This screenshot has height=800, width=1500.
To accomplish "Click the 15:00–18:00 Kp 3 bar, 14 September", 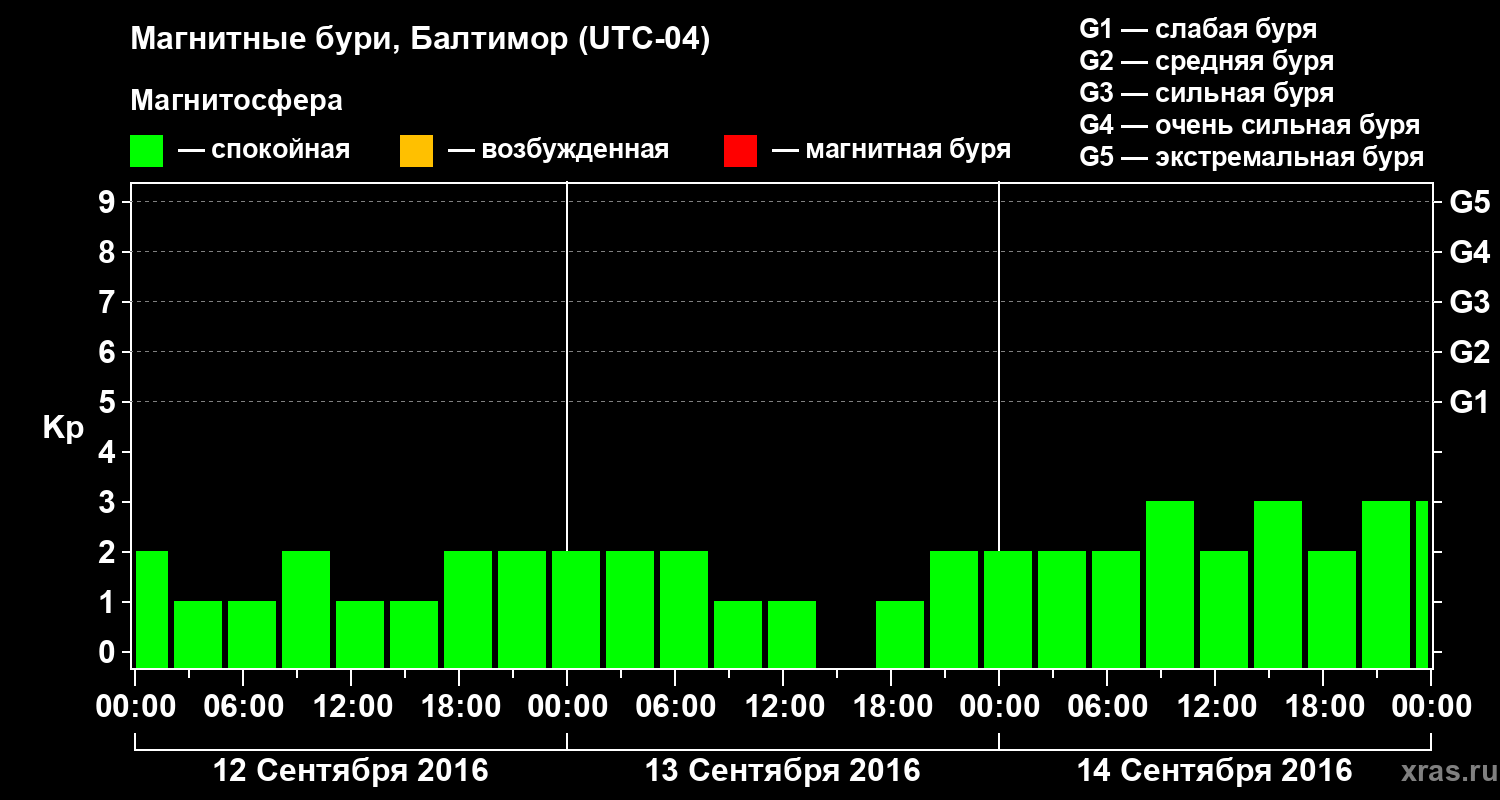I will coord(1278,584).
